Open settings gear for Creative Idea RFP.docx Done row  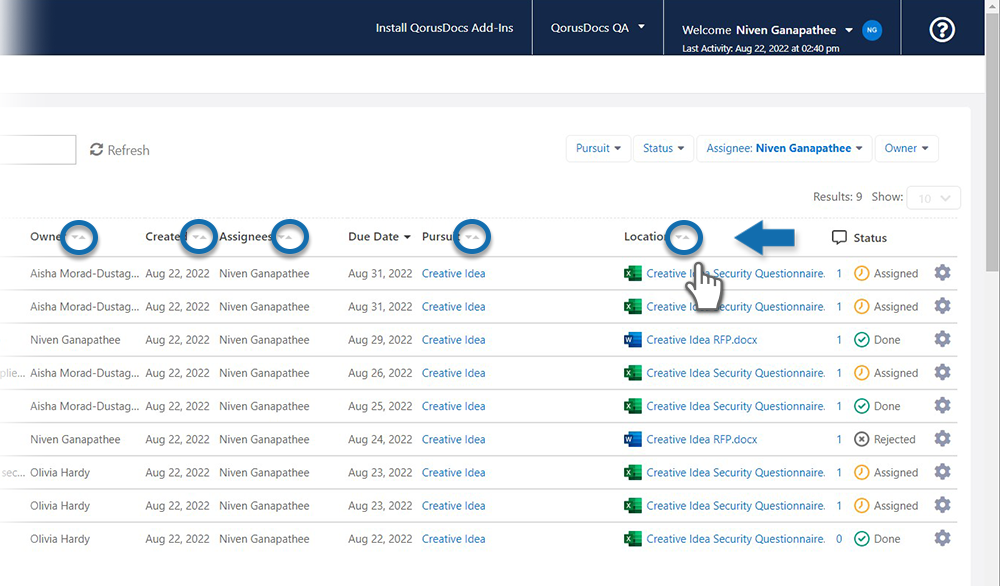tap(942, 340)
